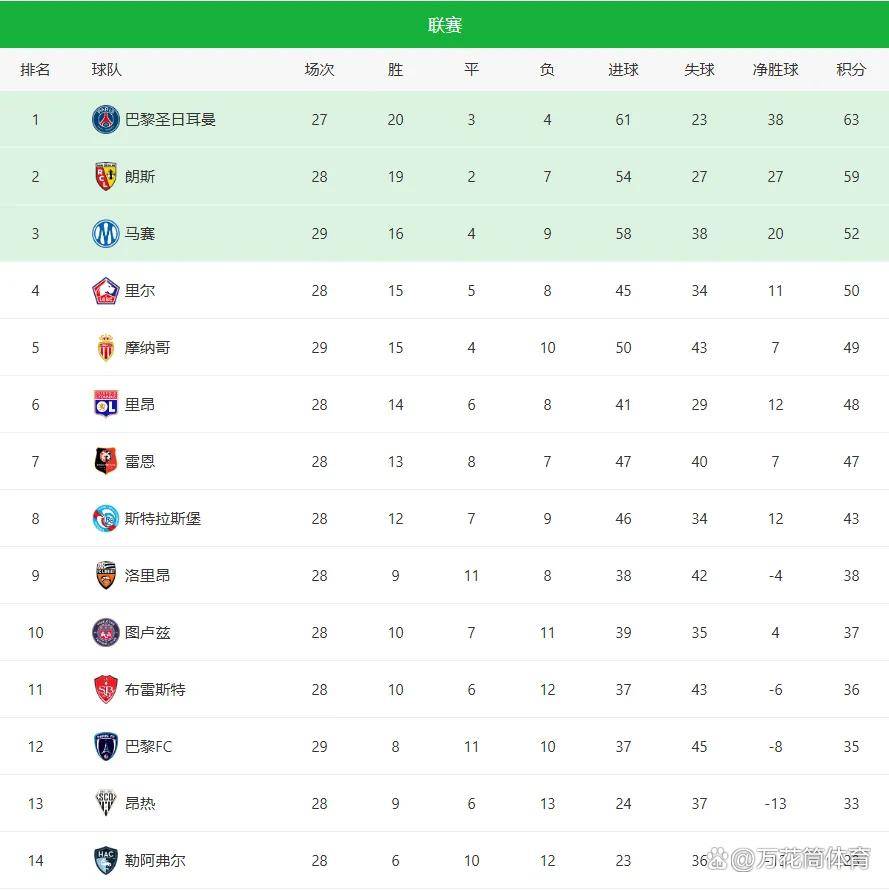The height and width of the screenshot is (890, 889).
Task: Click the Lens club crest icon
Action: pos(106,177)
